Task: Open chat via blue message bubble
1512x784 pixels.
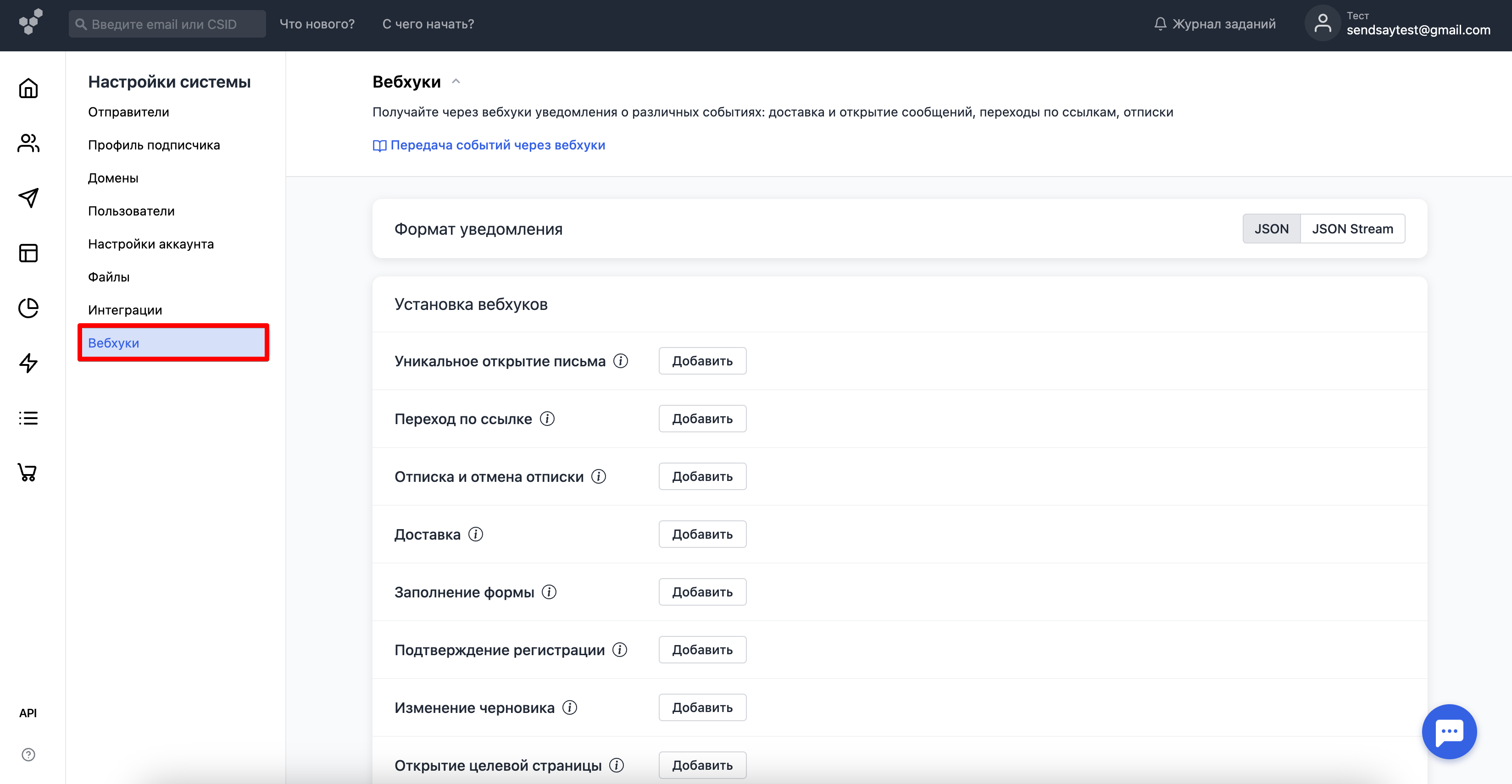Action: tap(1449, 731)
